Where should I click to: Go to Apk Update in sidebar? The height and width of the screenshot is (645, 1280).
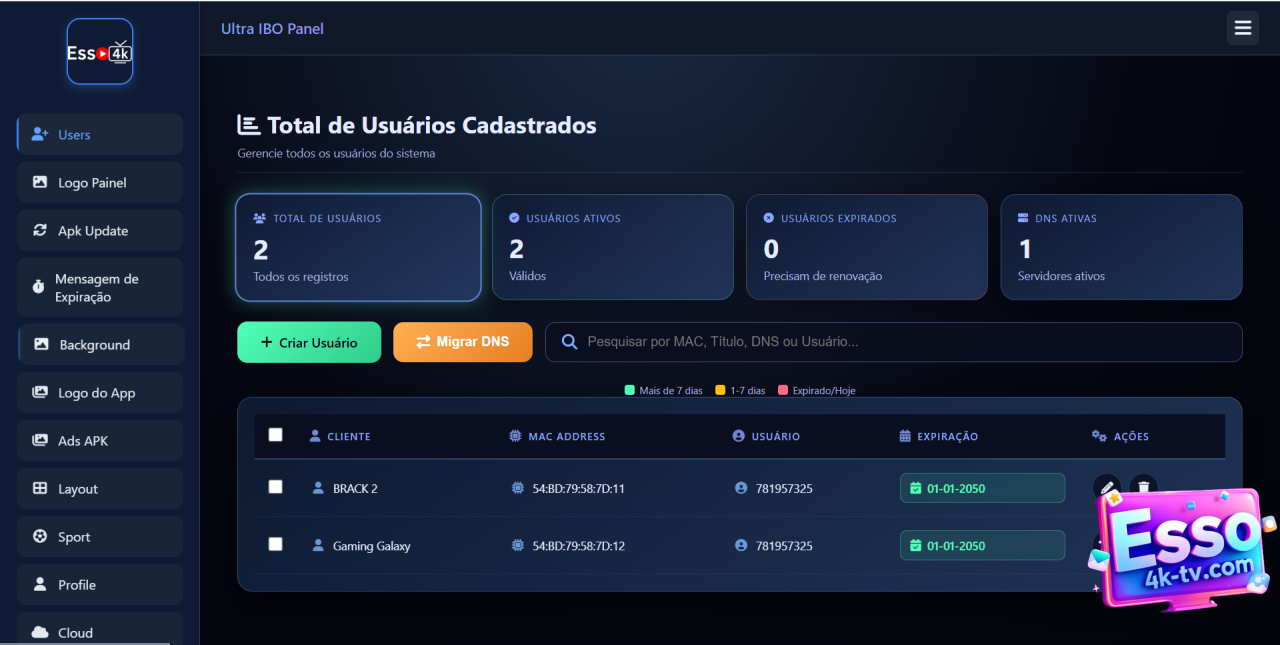100,231
